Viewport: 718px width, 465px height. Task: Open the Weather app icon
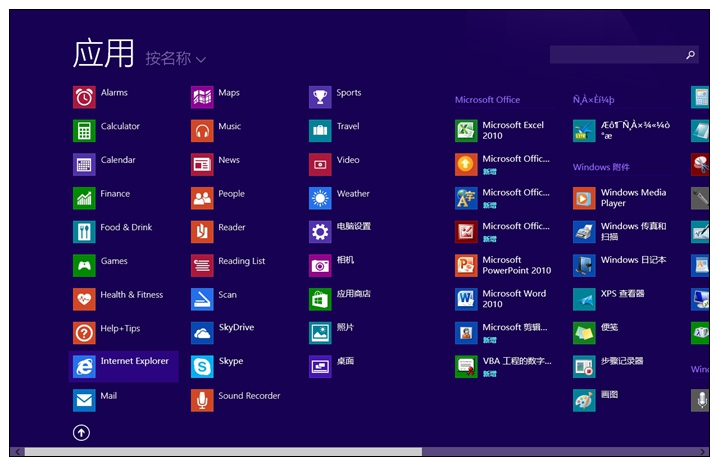click(320, 198)
